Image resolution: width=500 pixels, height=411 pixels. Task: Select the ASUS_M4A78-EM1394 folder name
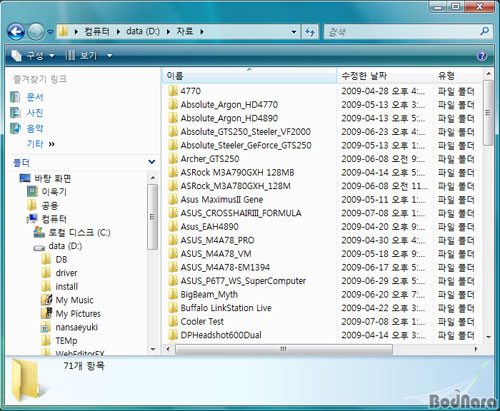click(225, 267)
